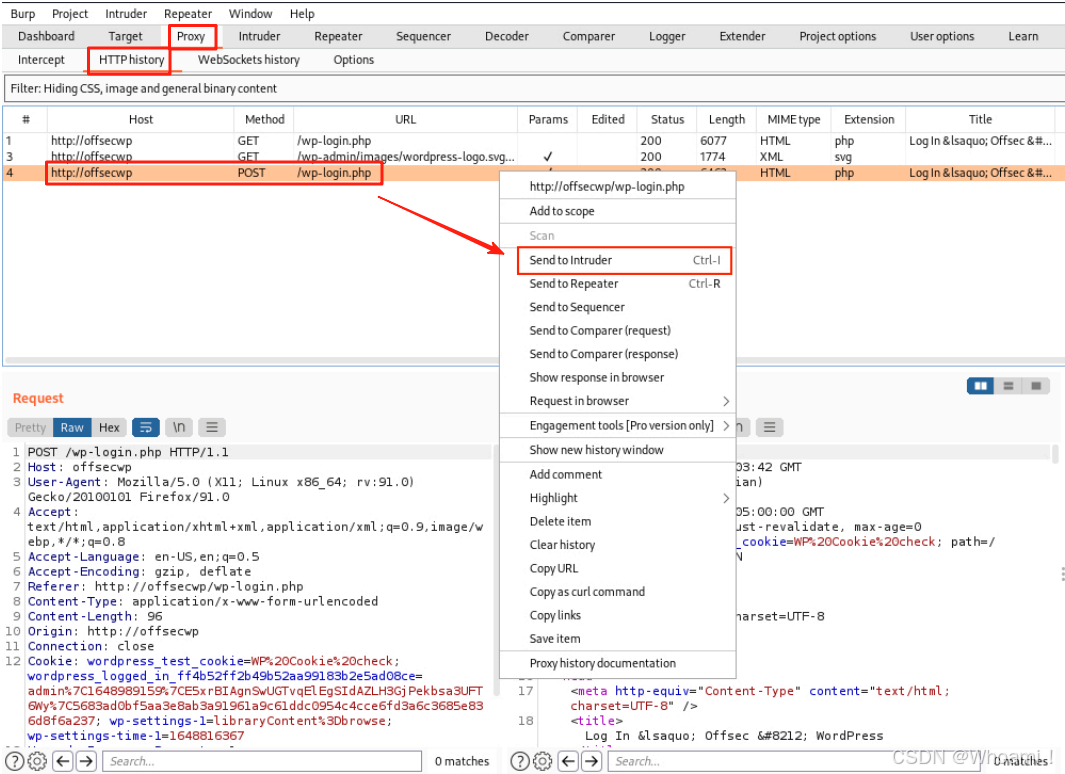
Task: Choose Save item in context menu
Action: (x=617, y=639)
